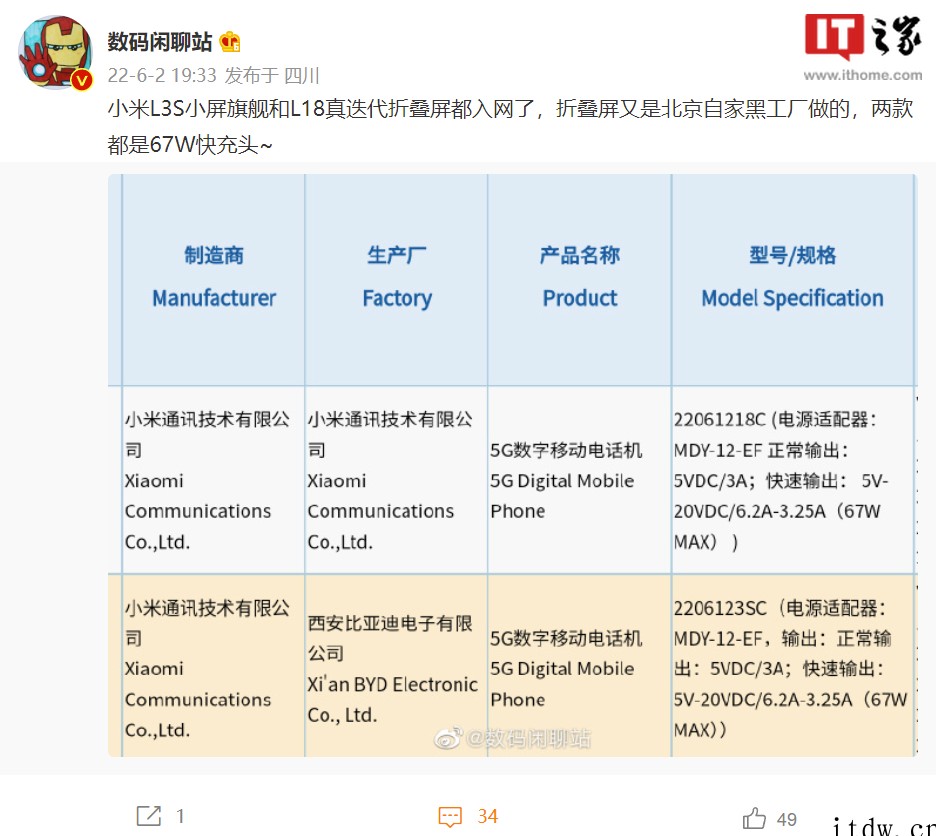936x836 pixels.
Task: Click the Model Specification column header
Action: (x=793, y=280)
